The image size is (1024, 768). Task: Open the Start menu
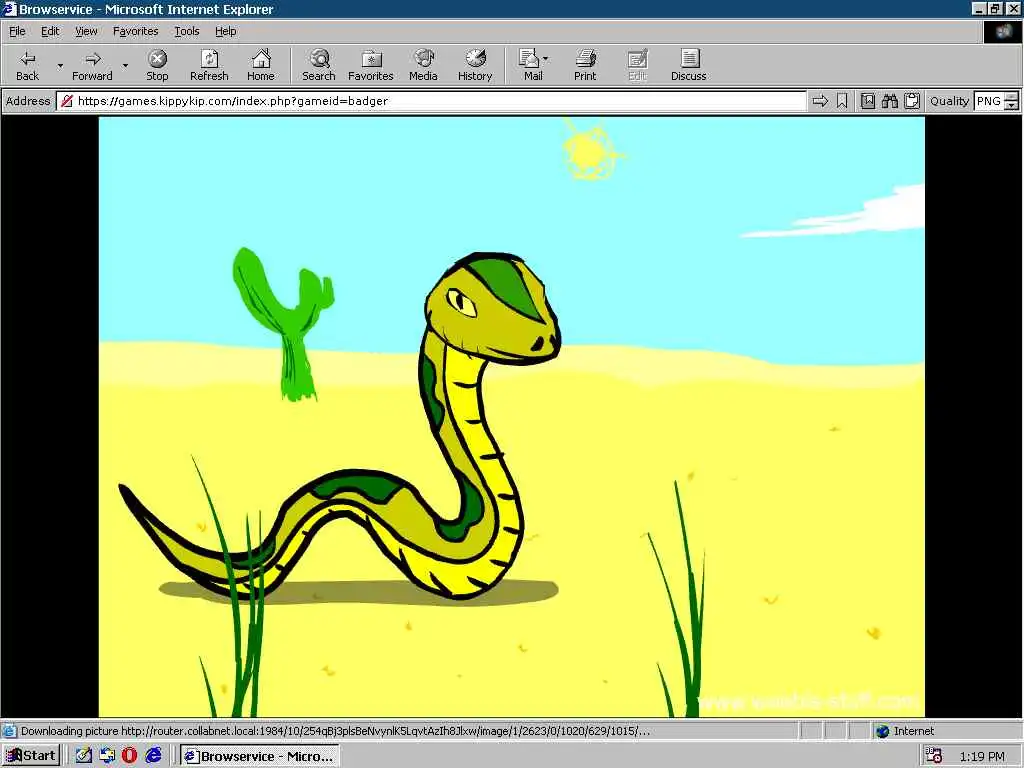pyautogui.click(x=31, y=756)
